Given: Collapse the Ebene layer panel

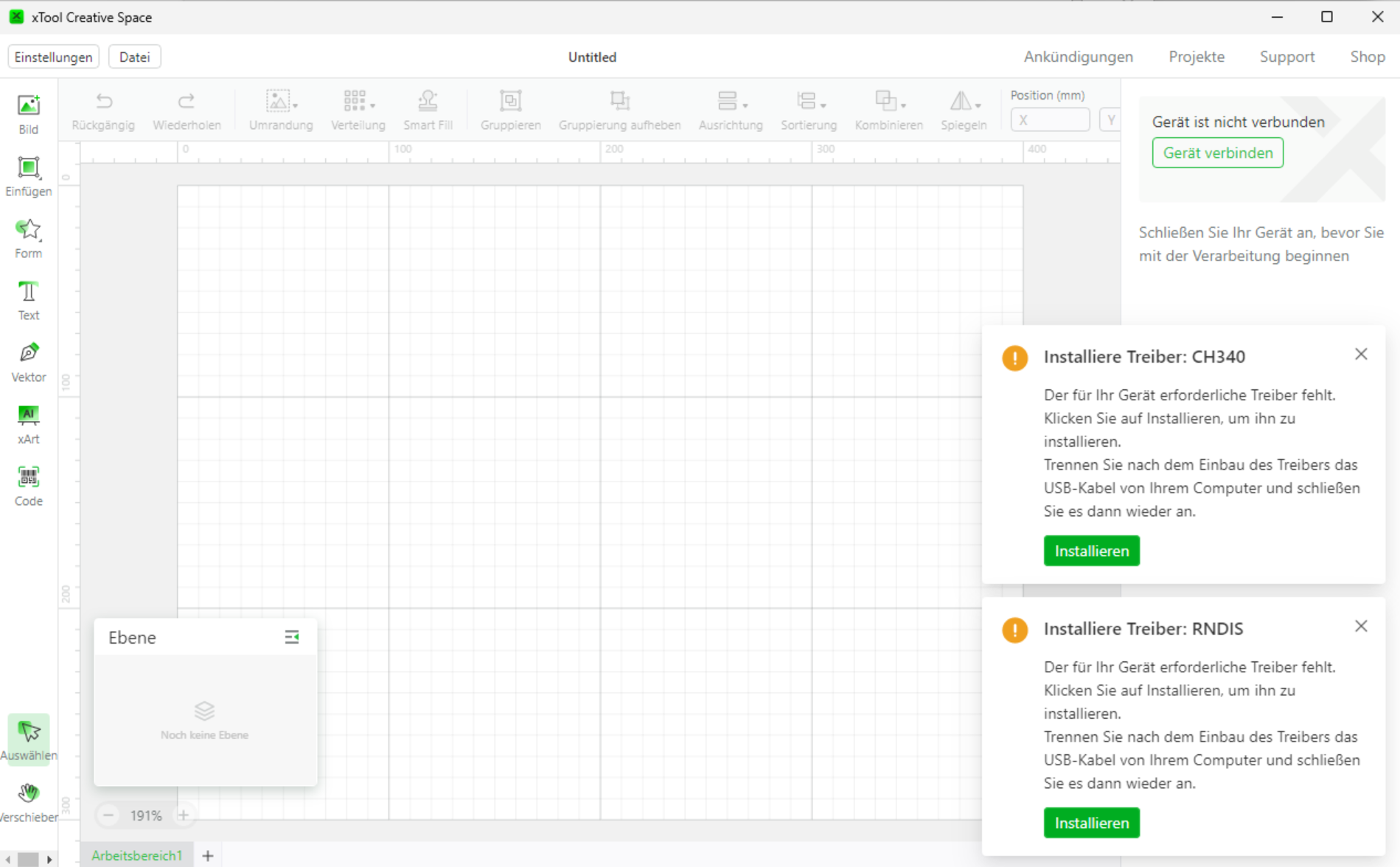Looking at the screenshot, I should [292, 637].
